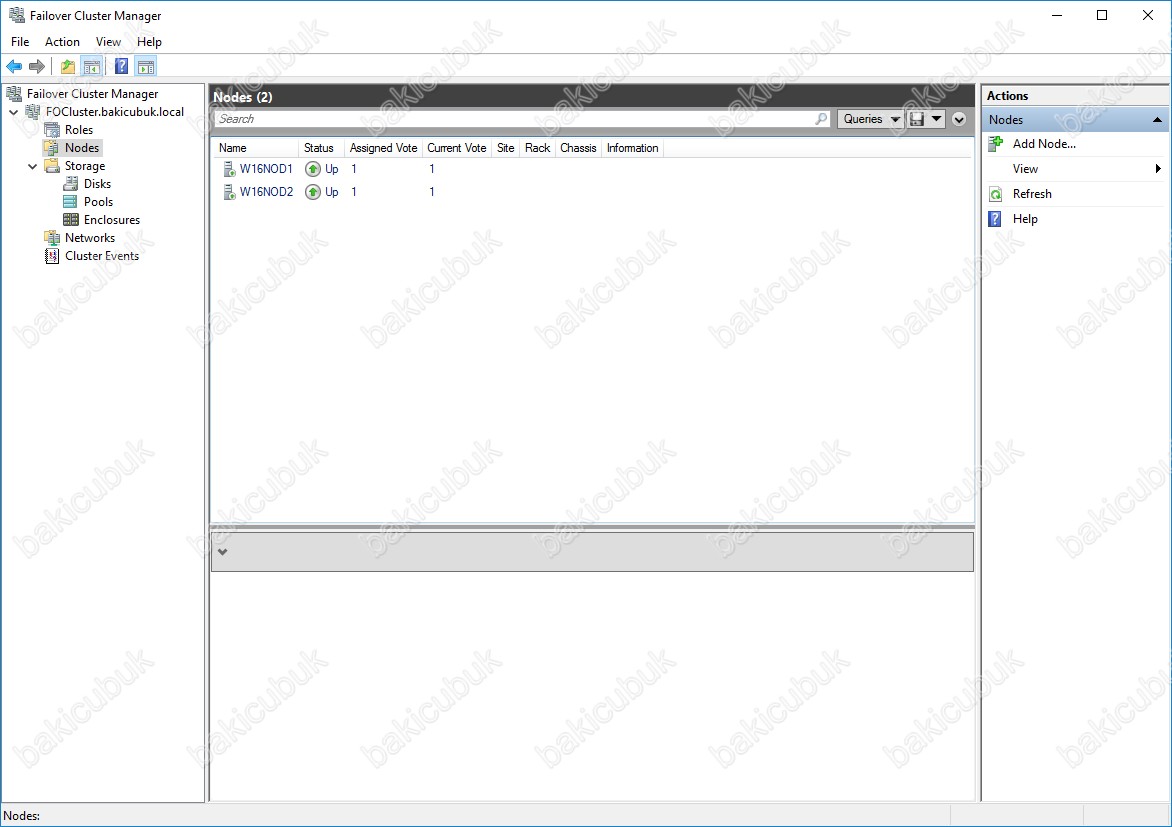Select the W16NOD1 node name

266,169
